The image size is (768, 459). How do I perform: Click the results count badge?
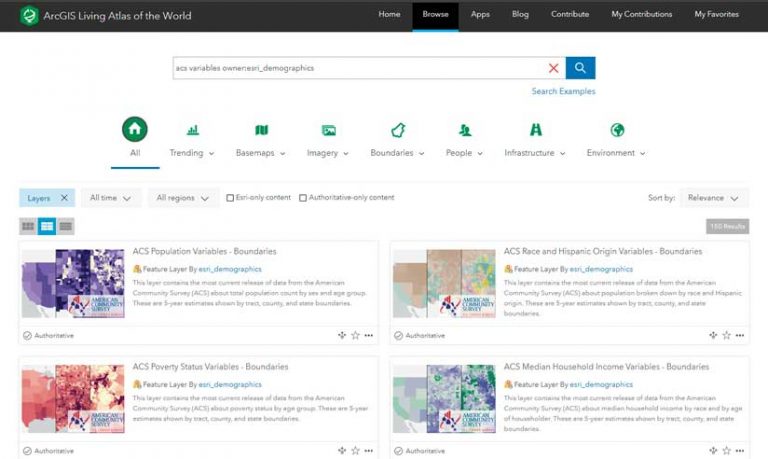(727, 226)
